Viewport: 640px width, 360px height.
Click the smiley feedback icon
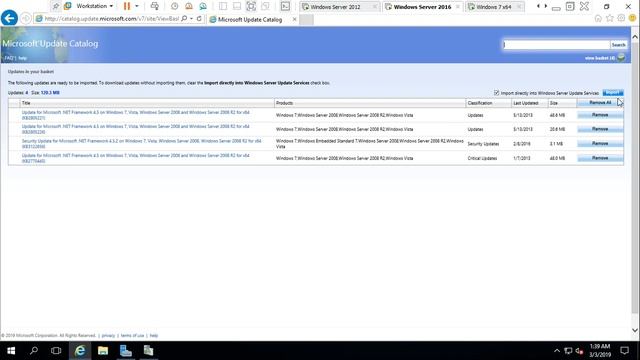tap(633, 18)
